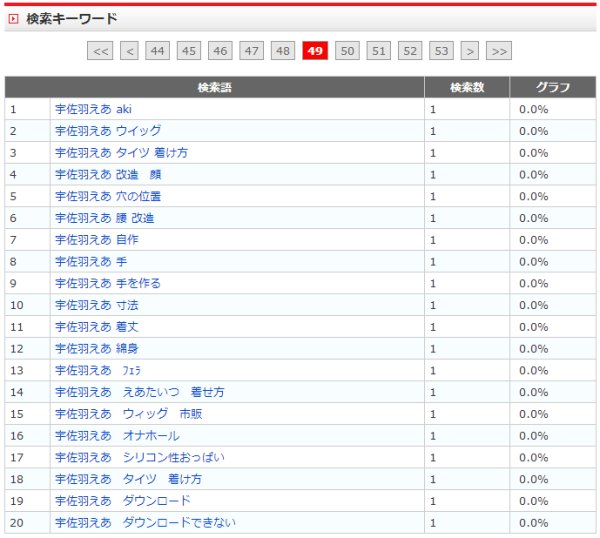The height and width of the screenshot is (538, 600).
Task: Open page 45 of results
Action: click(189, 51)
